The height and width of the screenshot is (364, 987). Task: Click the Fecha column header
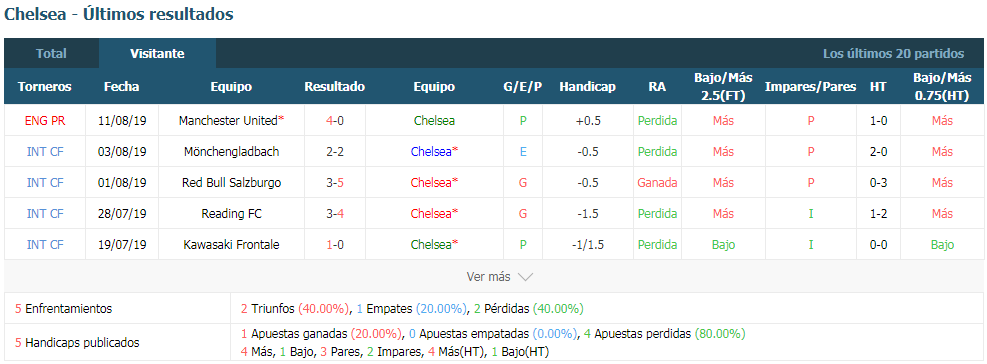tap(121, 87)
